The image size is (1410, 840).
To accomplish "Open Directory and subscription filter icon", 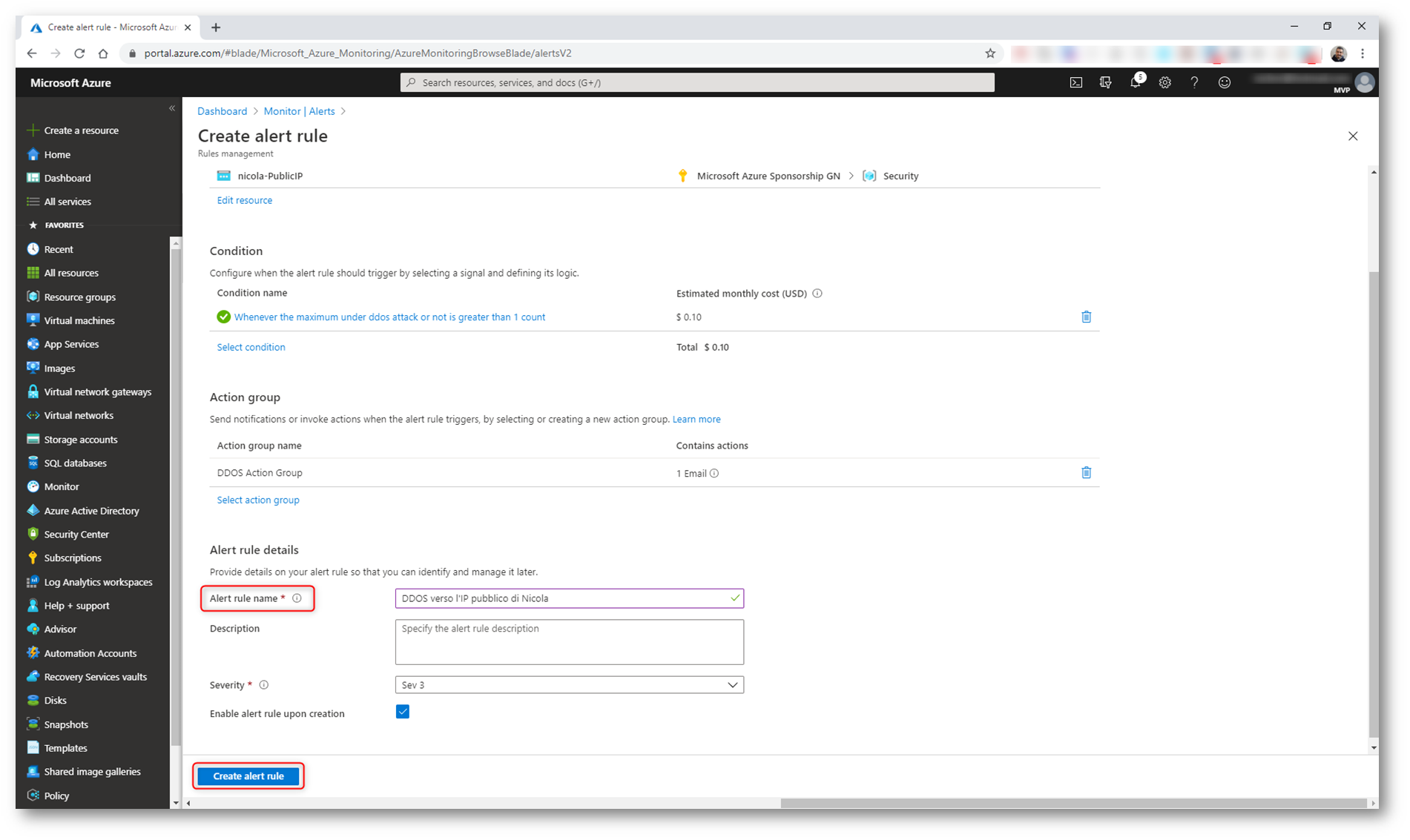I will coord(1105,82).
